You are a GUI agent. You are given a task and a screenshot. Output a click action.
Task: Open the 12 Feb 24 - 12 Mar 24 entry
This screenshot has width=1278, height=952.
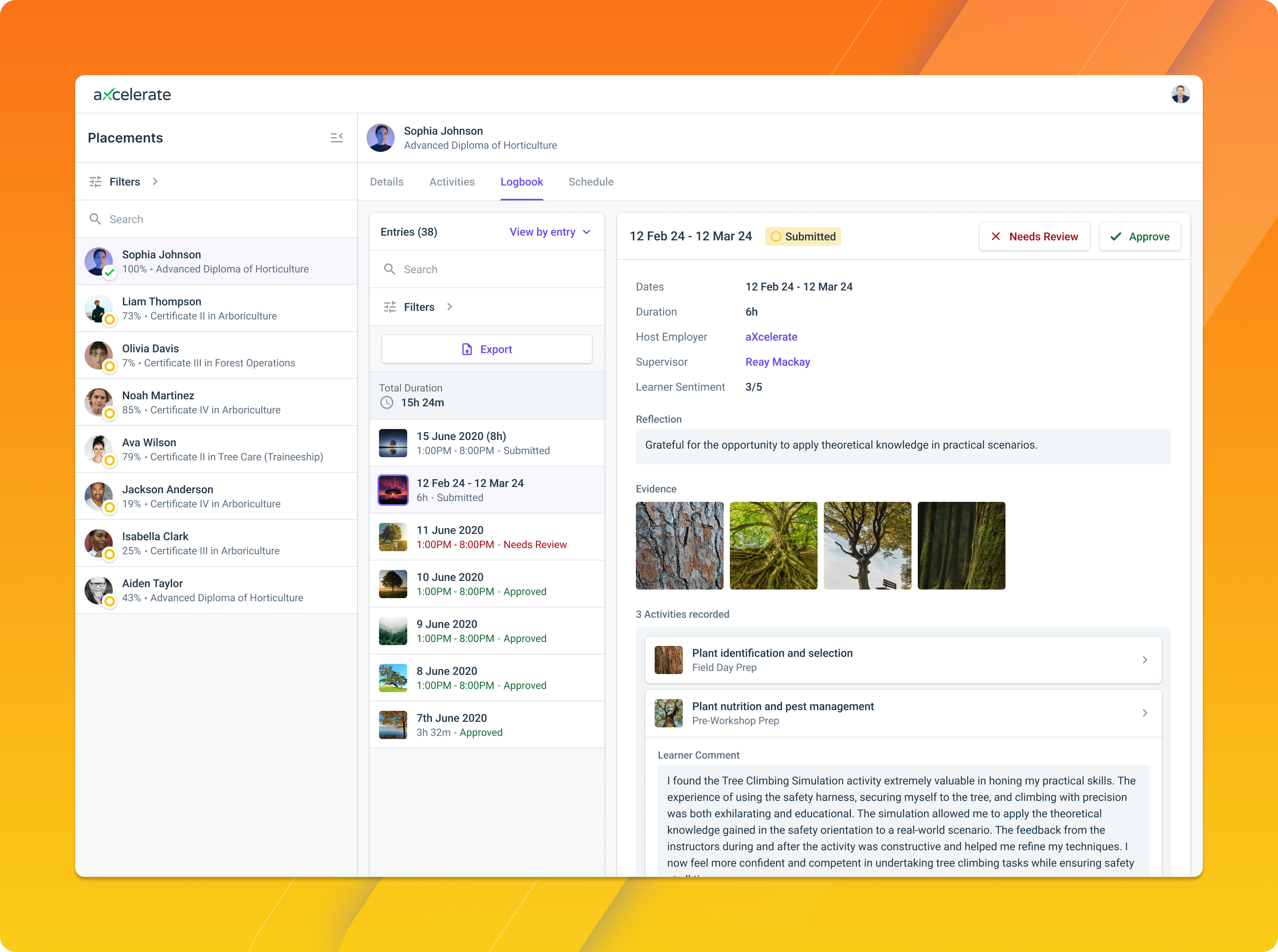[x=487, y=490]
